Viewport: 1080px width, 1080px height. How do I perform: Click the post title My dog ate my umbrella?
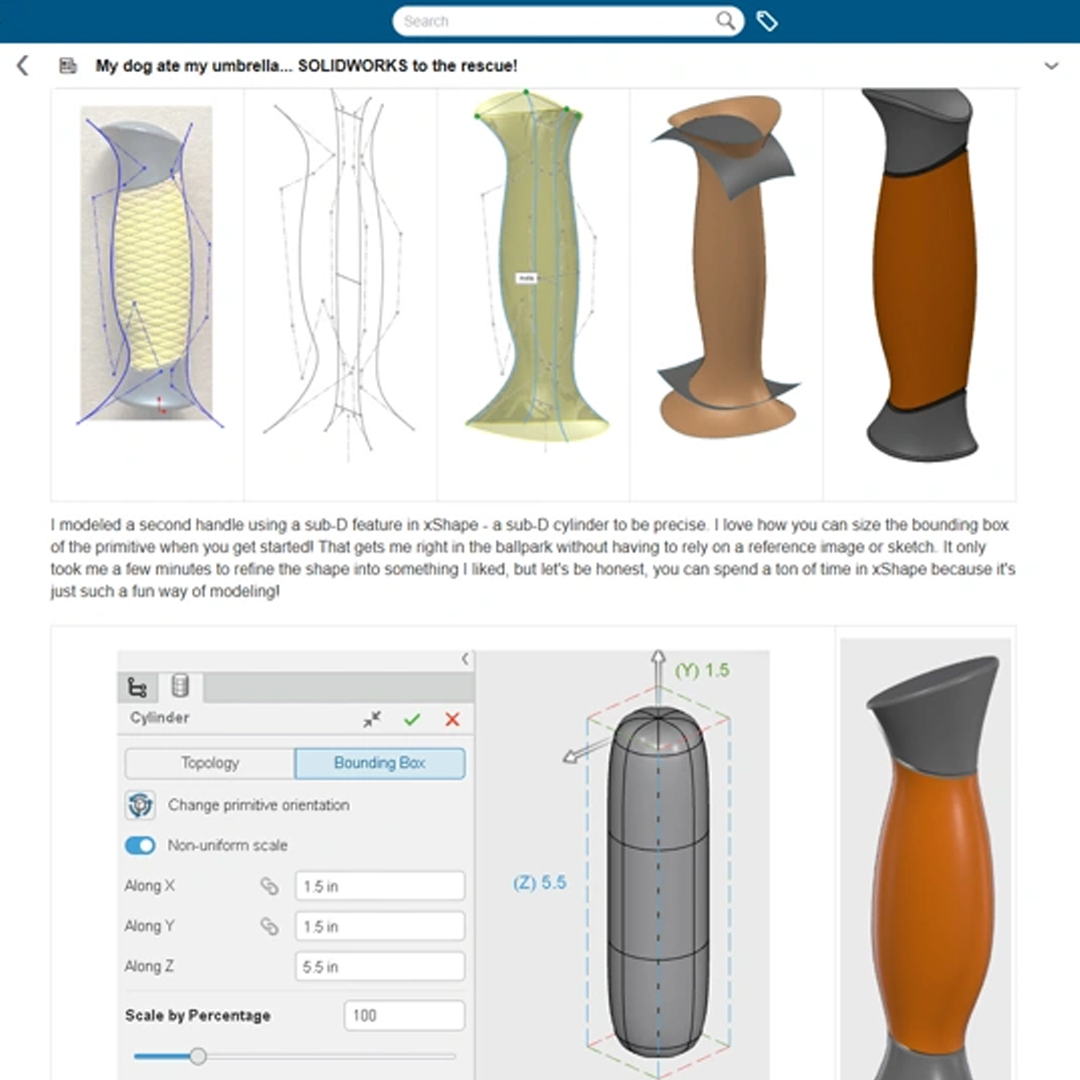pos(306,65)
